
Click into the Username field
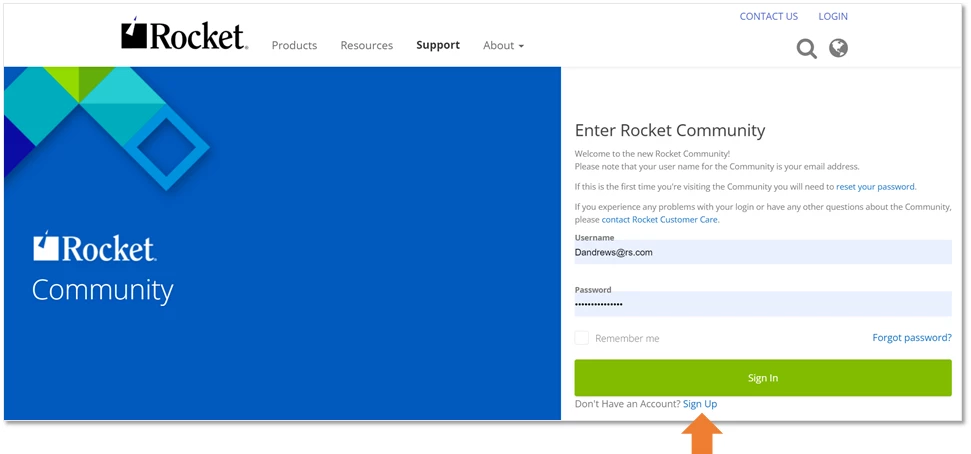(x=763, y=252)
